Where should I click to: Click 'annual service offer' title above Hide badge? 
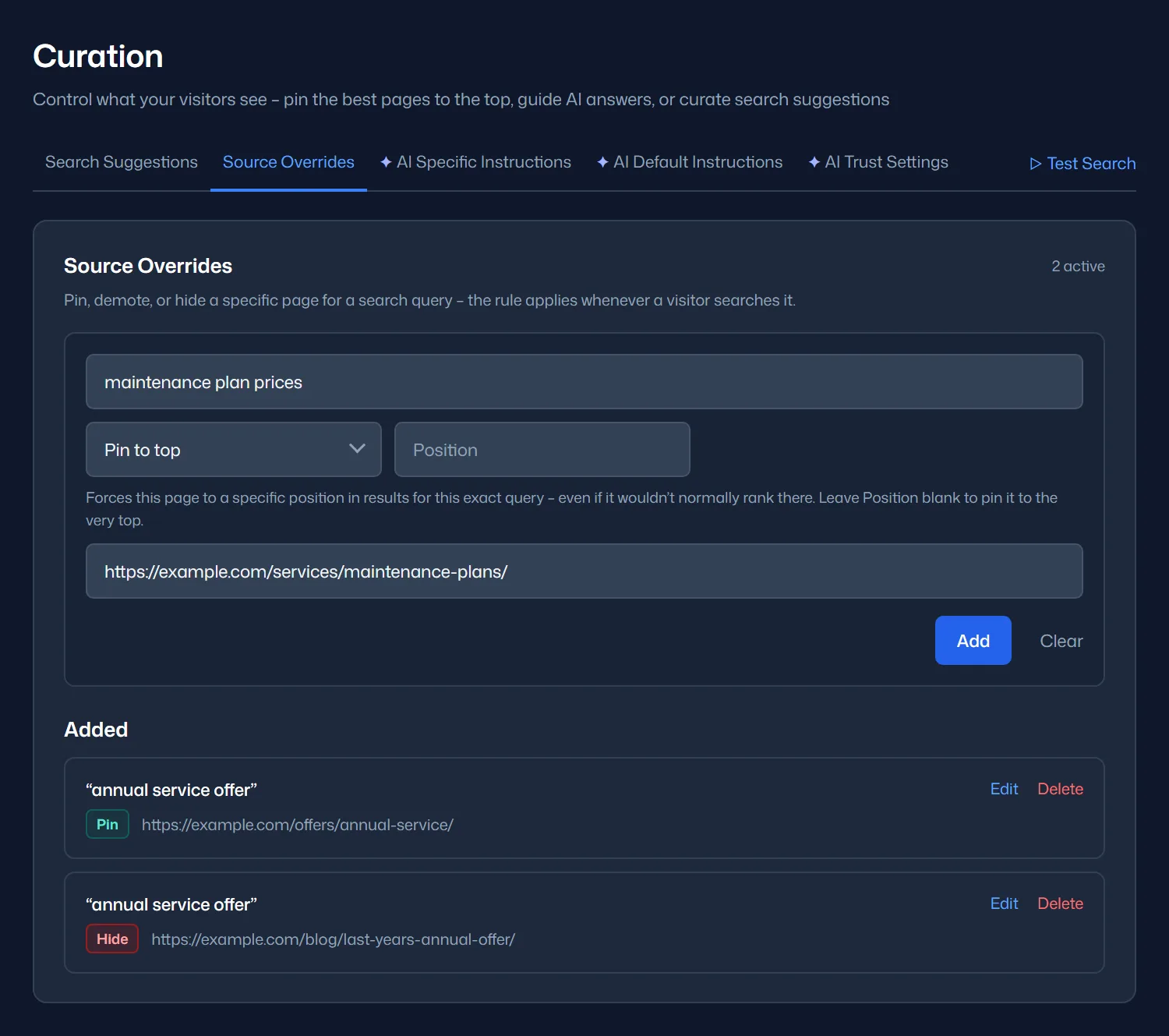[171, 904]
